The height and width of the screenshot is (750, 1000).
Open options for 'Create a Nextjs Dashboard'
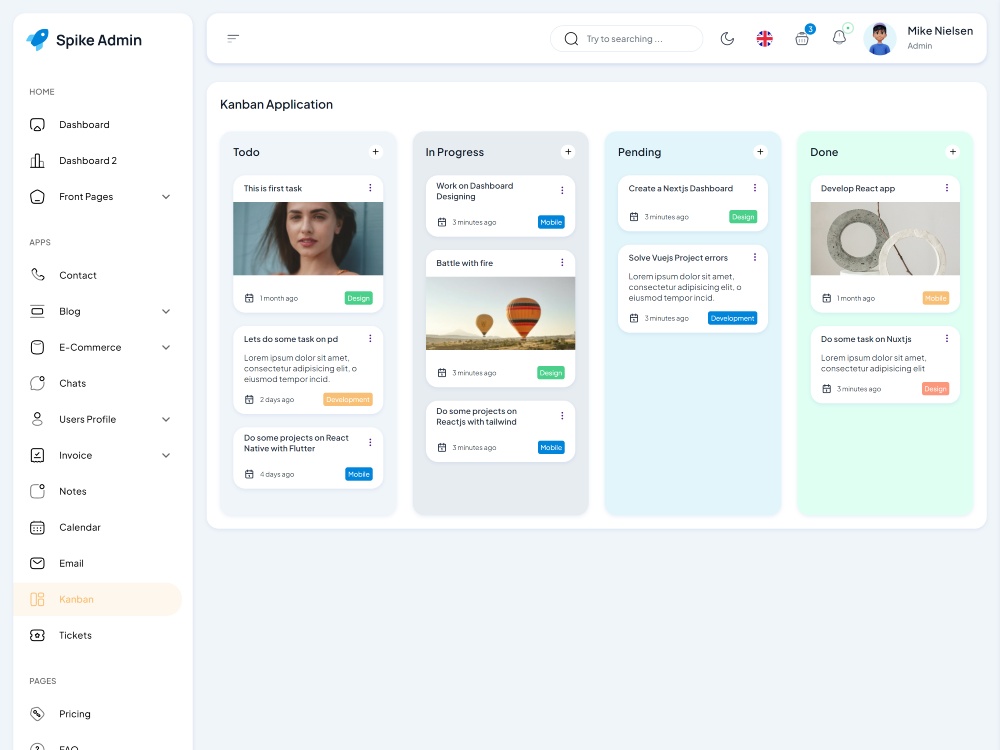click(x=754, y=188)
